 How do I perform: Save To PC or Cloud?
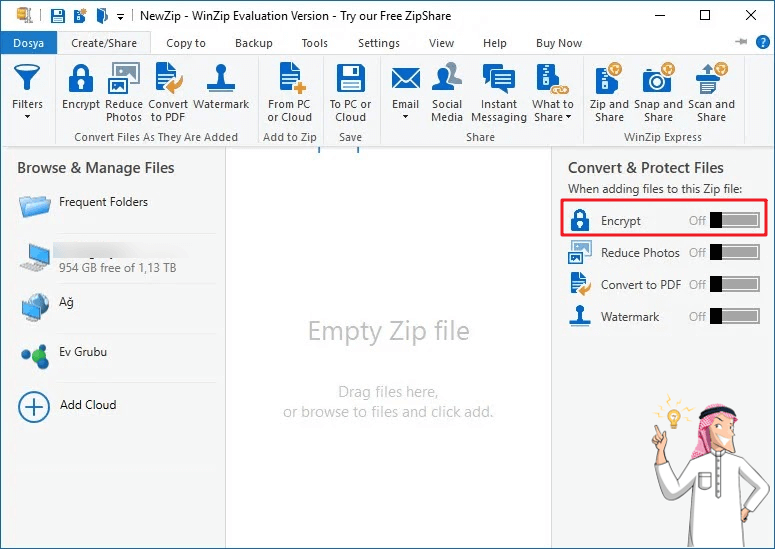point(350,92)
